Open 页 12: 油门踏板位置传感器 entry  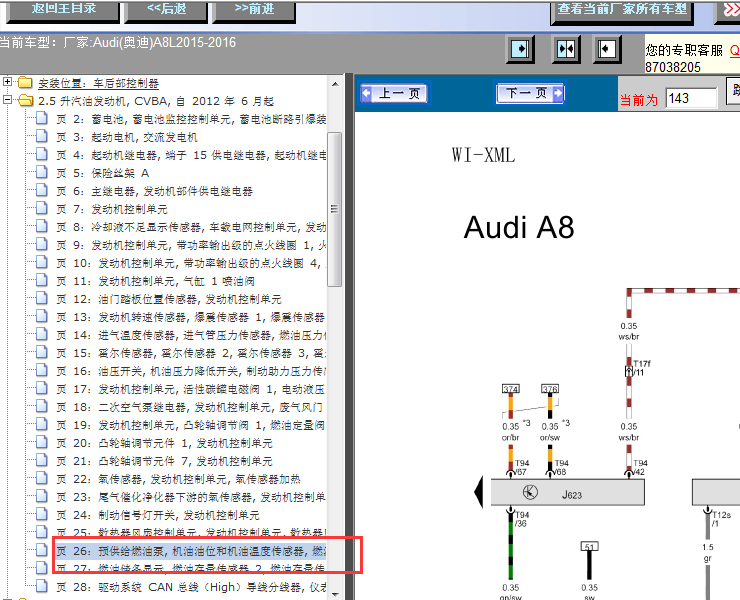[x=168, y=299]
